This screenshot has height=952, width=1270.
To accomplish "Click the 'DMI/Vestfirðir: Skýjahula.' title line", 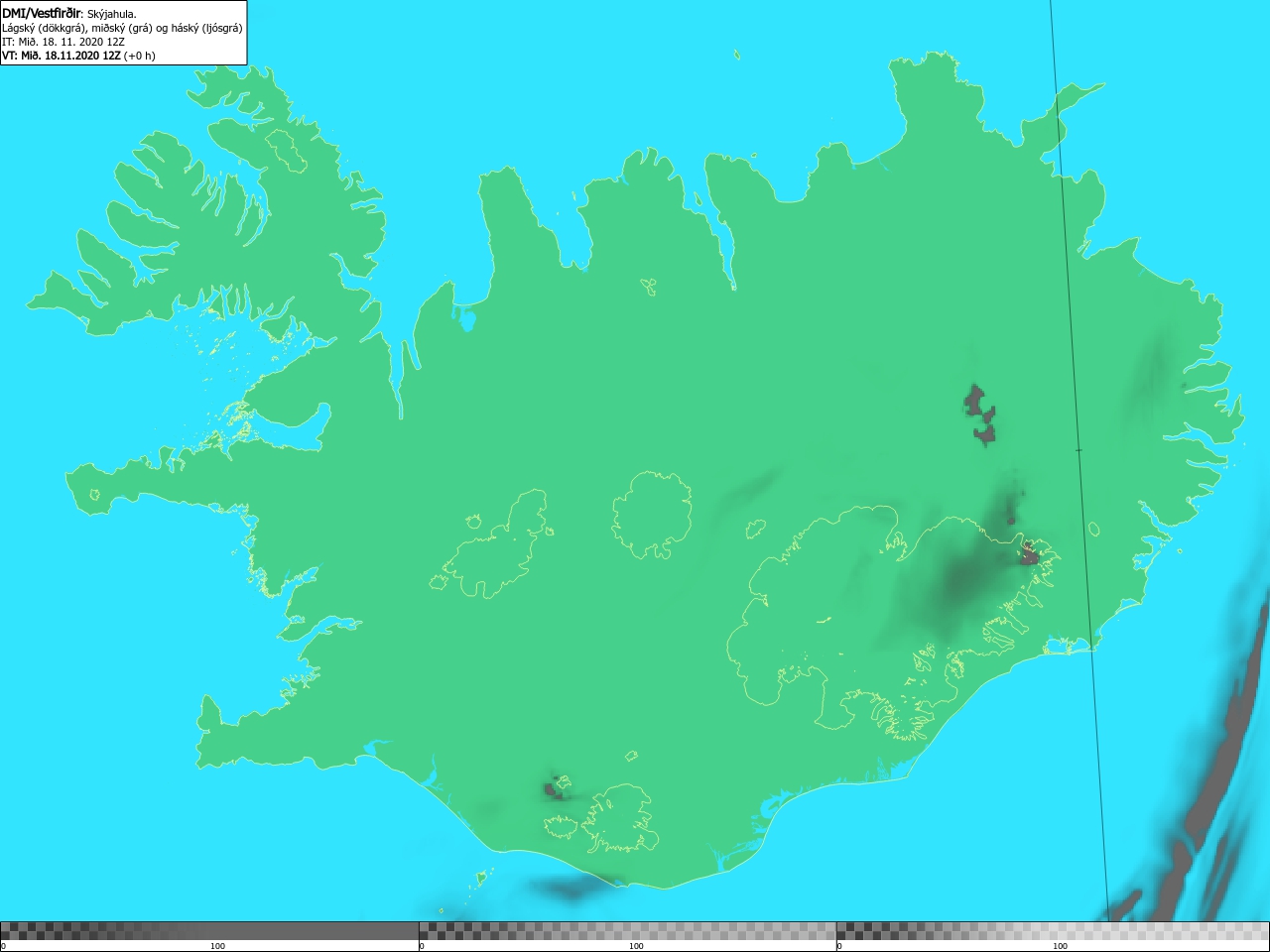I will (x=69, y=13).
